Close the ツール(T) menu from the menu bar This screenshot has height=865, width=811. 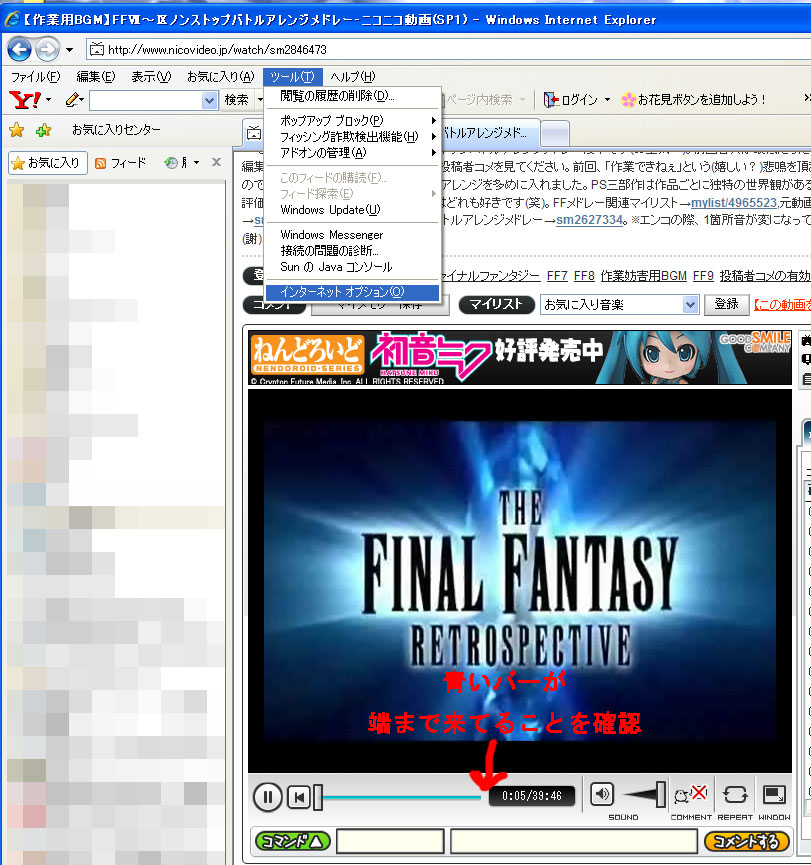(x=292, y=77)
